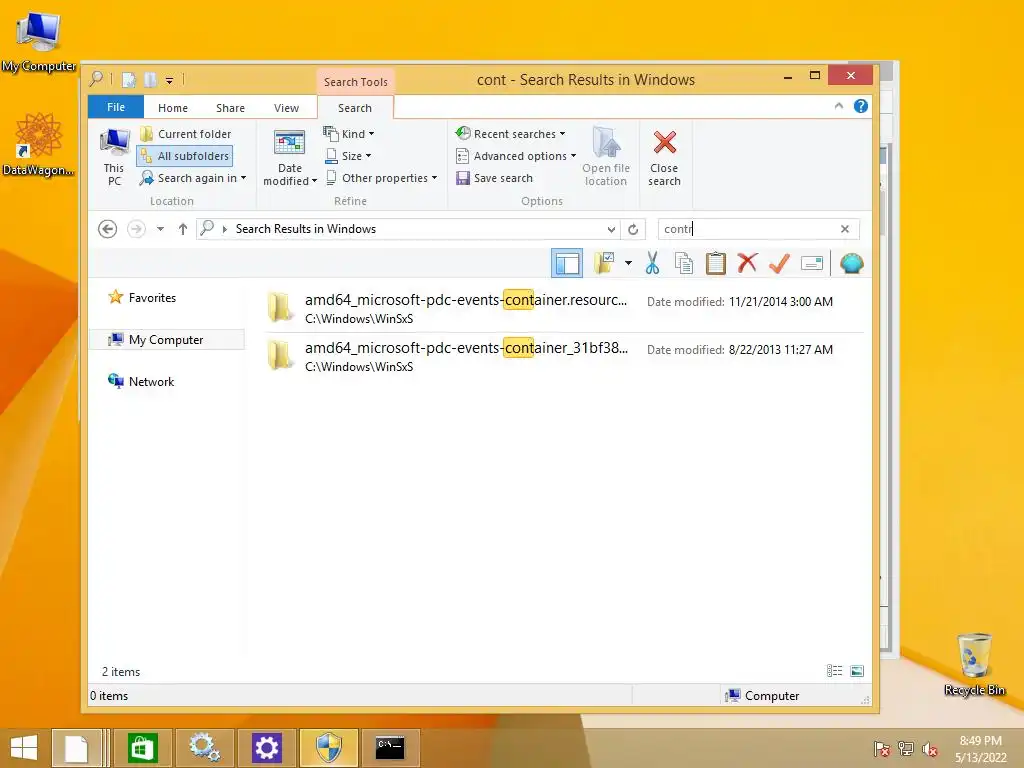Viewport: 1024px width, 768px height.
Task: Open Other properties dropdown
Action: pyautogui.click(x=381, y=178)
